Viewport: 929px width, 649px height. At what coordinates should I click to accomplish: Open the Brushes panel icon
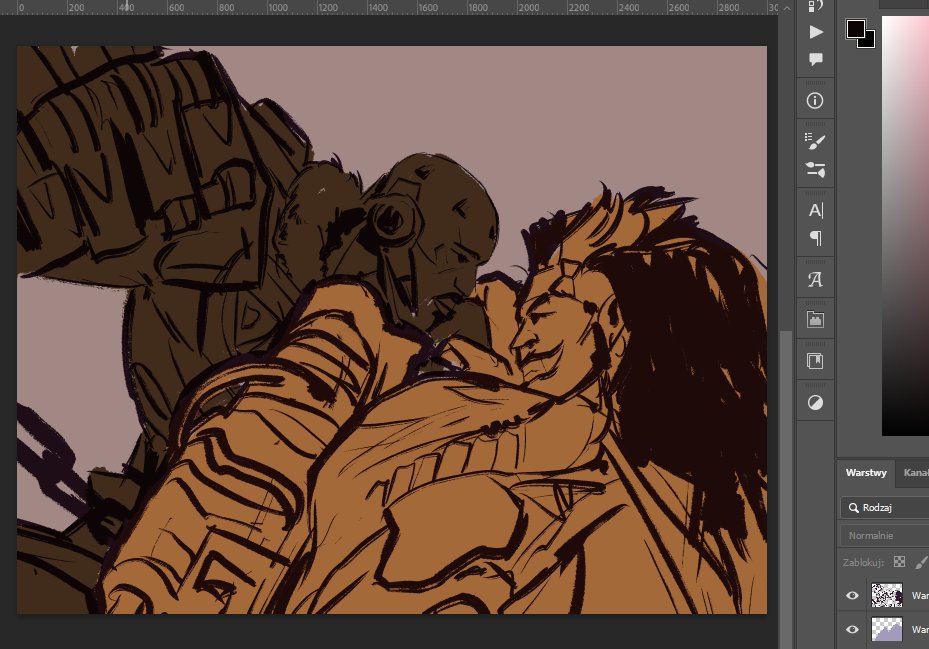815,142
